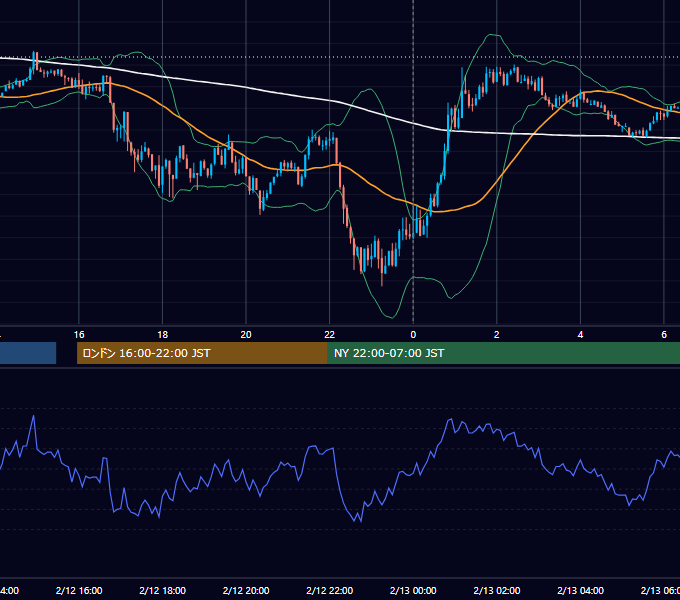This screenshot has height=600, width=680.
Task: Click the 2/13 00:00 date label
Action: tap(413, 590)
